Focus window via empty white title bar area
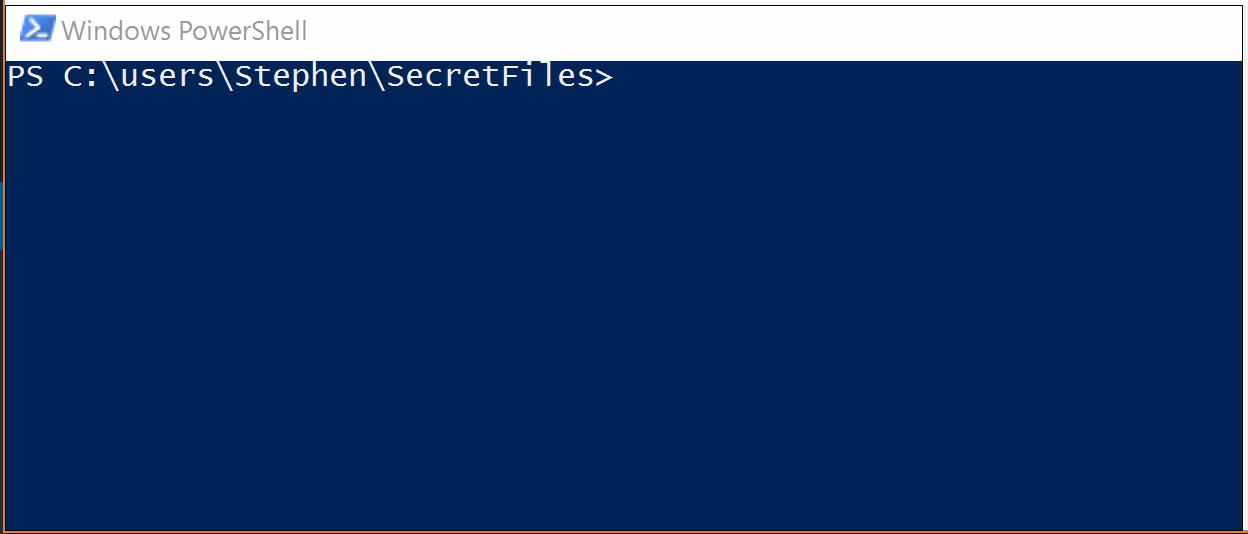The width and height of the screenshot is (1248, 534). [770, 32]
